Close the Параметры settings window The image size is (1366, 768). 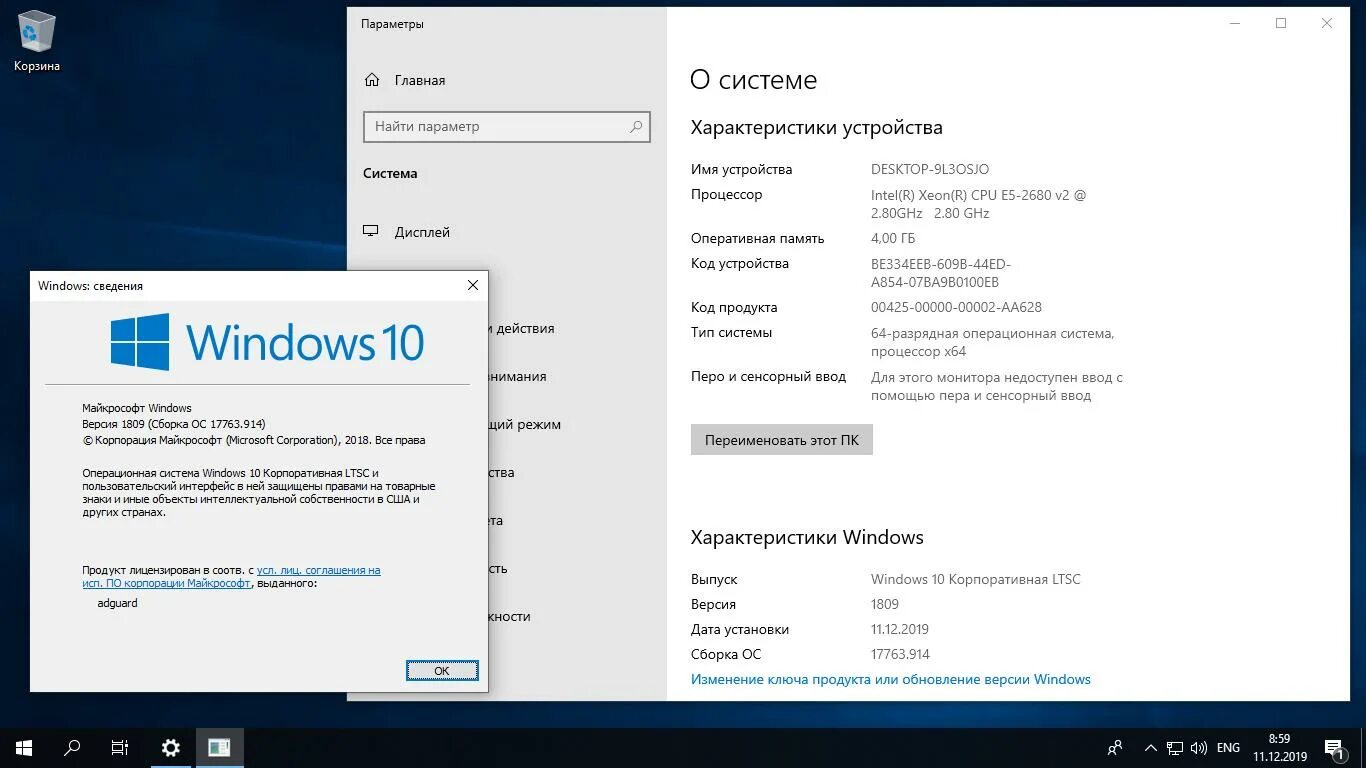(1327, 23)
